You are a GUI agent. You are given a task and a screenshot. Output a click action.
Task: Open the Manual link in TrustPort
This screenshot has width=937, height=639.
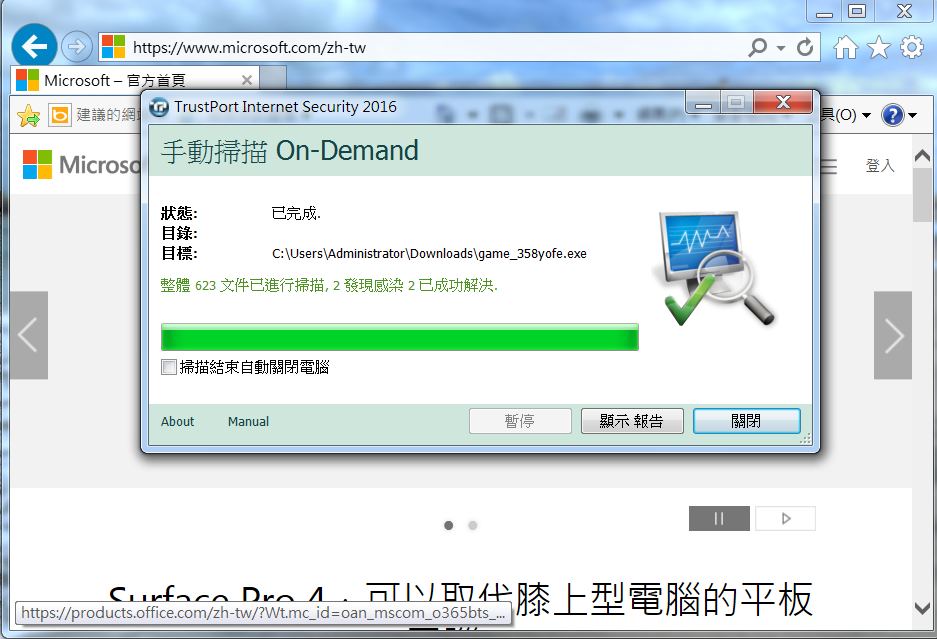249,421
